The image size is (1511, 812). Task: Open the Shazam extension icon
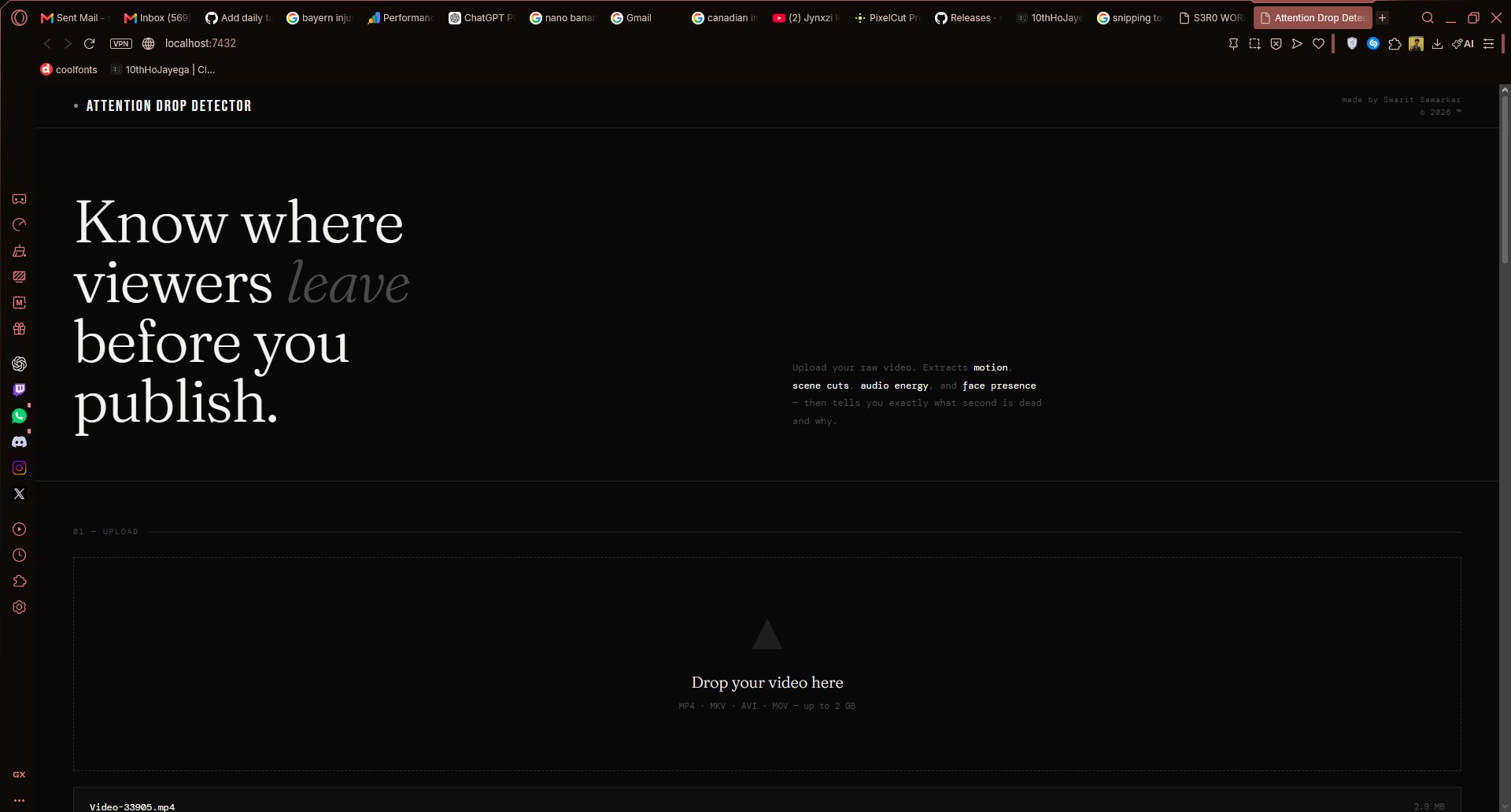pyautogui.click(x=1373, y=44)
